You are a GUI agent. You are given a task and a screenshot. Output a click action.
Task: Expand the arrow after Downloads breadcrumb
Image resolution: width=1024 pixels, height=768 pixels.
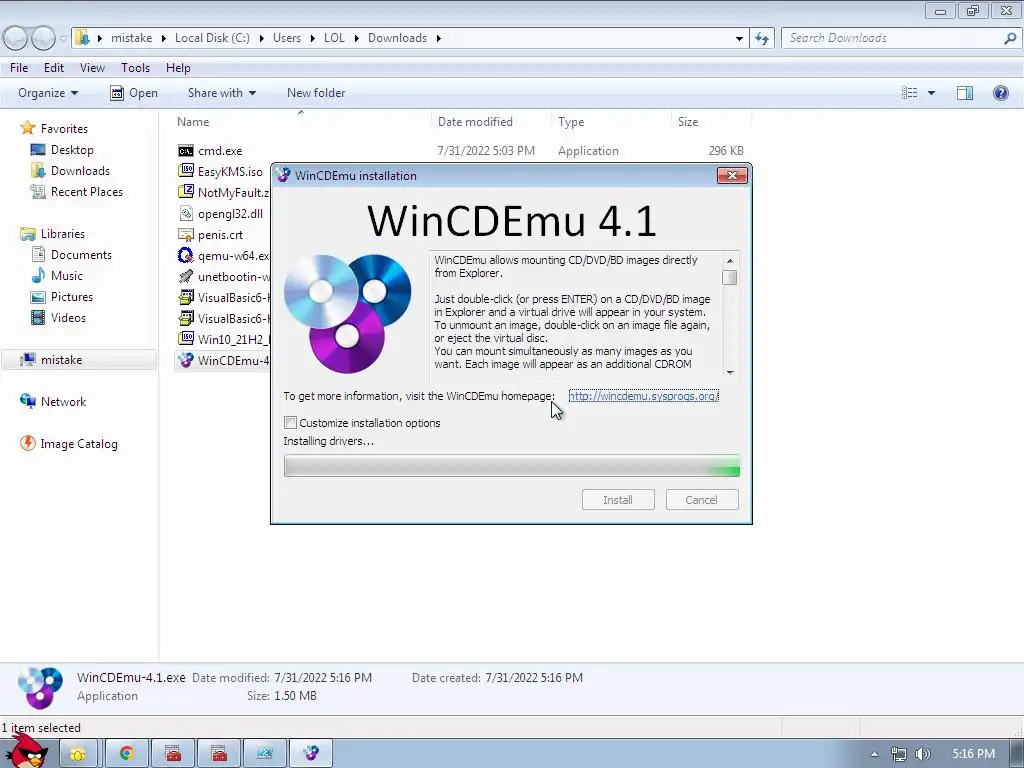[x=438, y=38]
